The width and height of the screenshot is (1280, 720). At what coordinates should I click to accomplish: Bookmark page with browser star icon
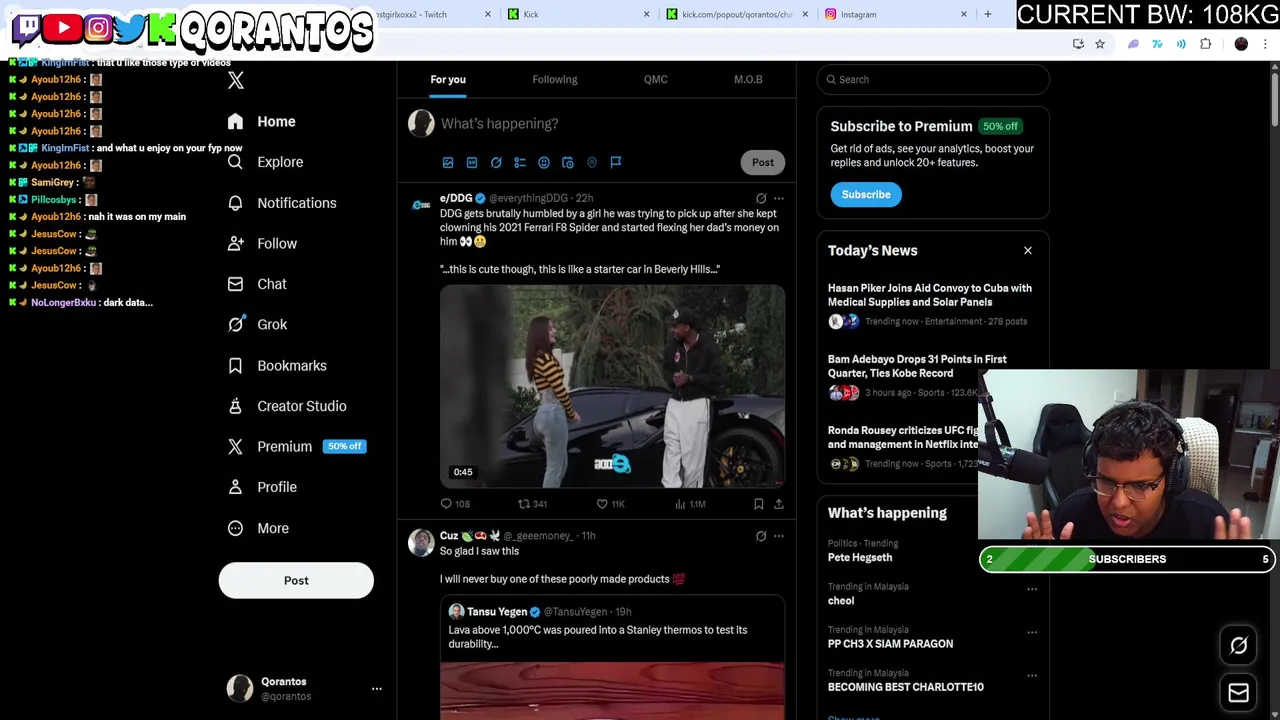[1100, 44]
